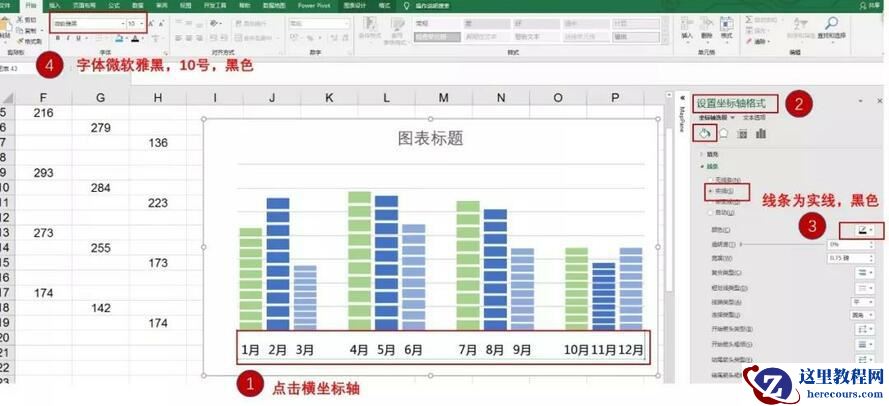Viewport: 889px width, 406px height.
Task: Click the line width field
Action: tap(853, 259)
